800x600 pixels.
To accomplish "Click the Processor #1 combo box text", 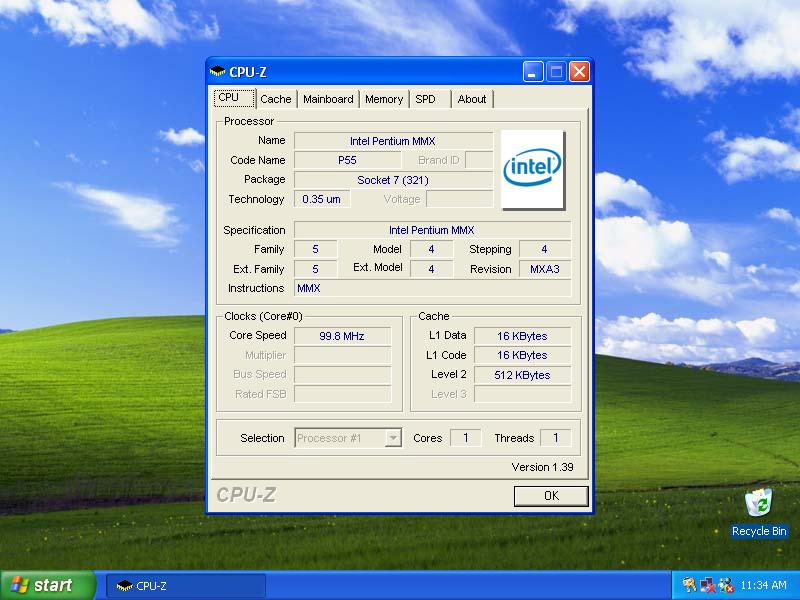I will [x=329, y=438].
